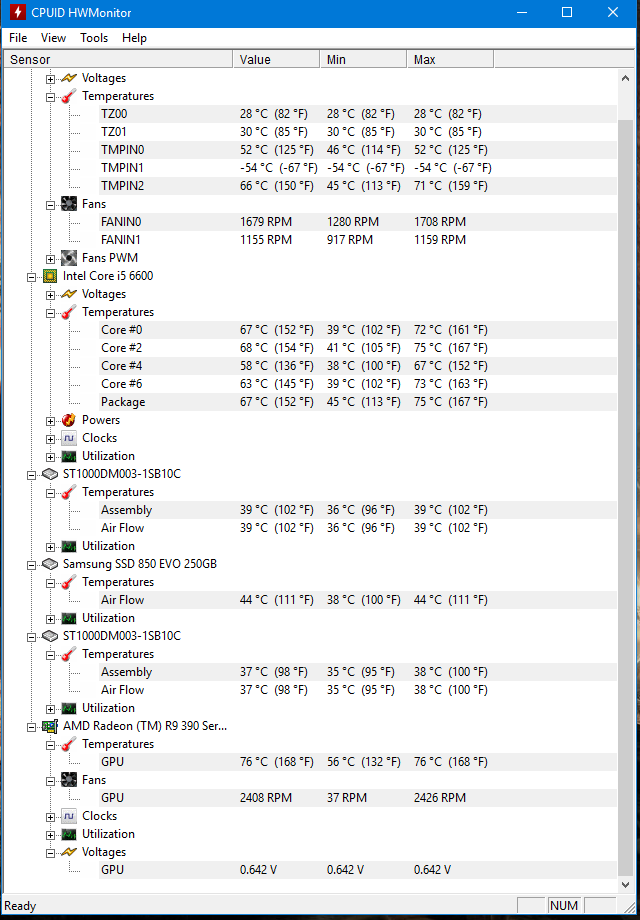Click the Min column header
The image size is (640, 920).
tap(364, 60)
